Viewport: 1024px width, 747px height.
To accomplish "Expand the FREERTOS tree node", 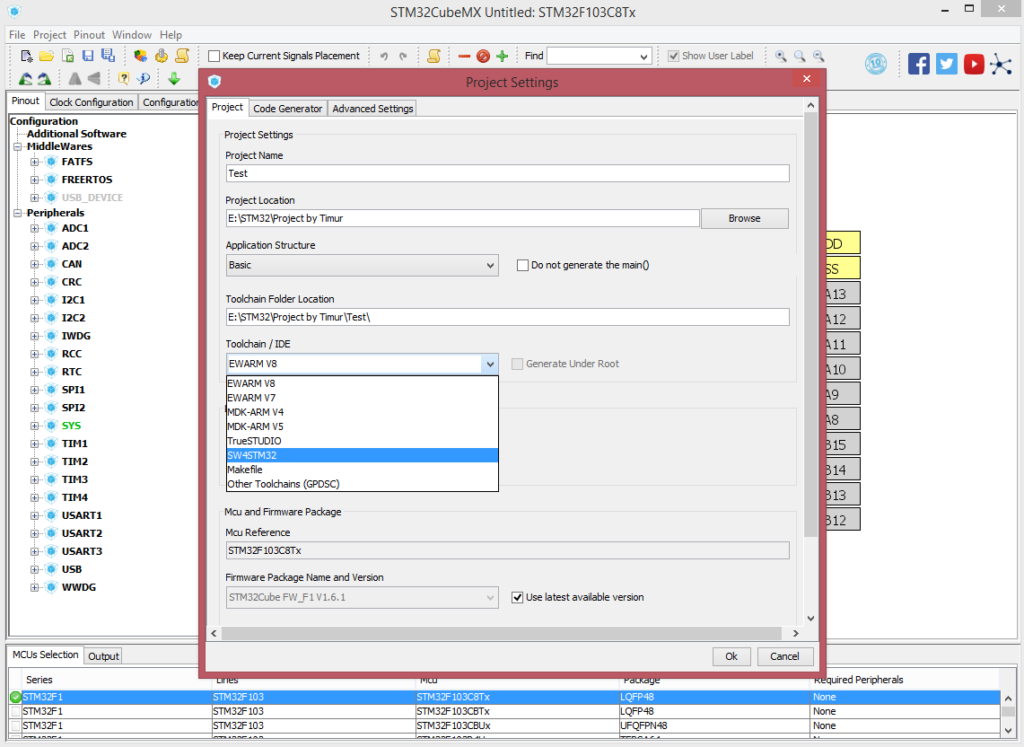I will tap(35, 180).
